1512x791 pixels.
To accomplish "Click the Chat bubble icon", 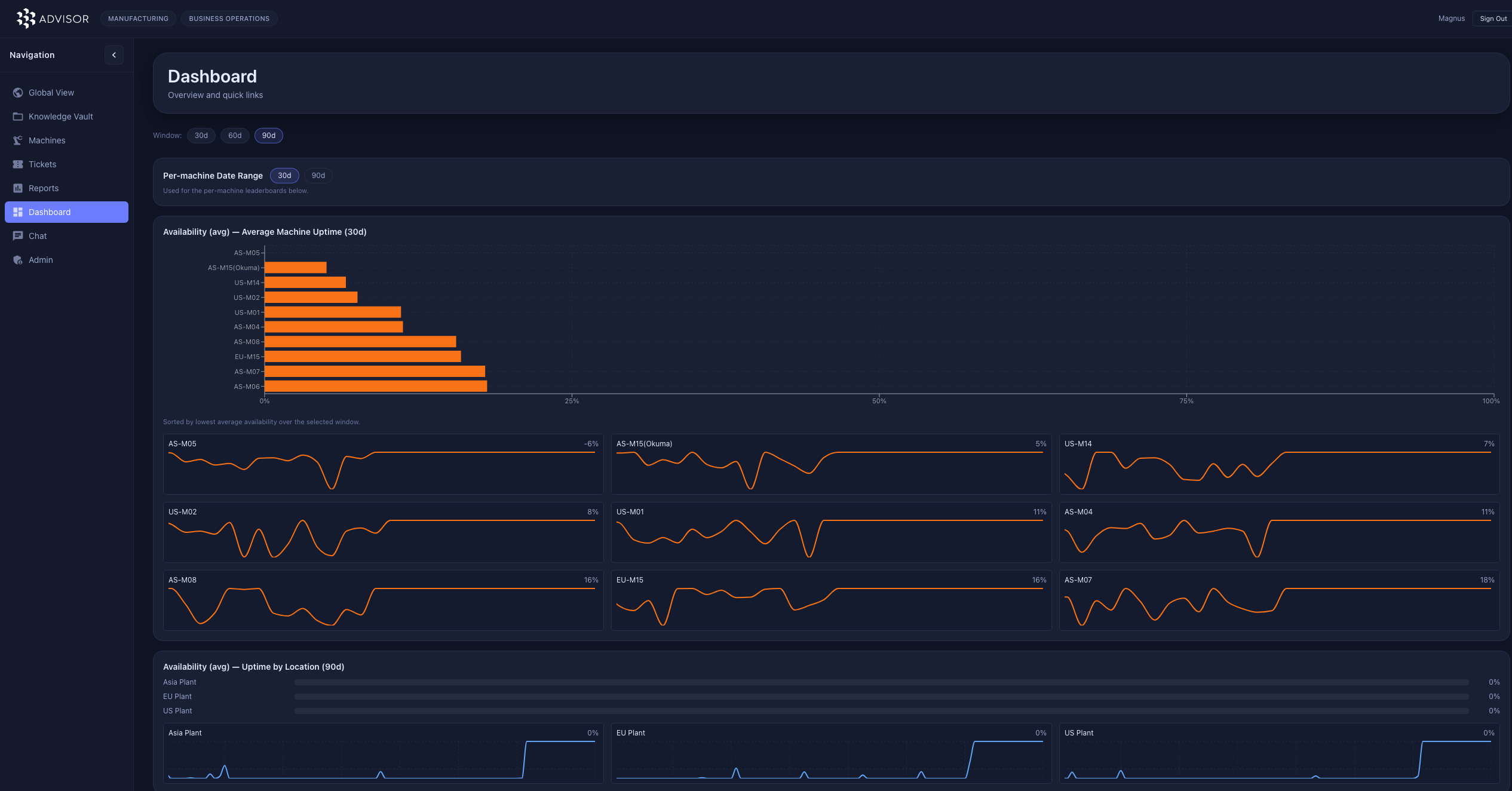I will pos(18,236).
